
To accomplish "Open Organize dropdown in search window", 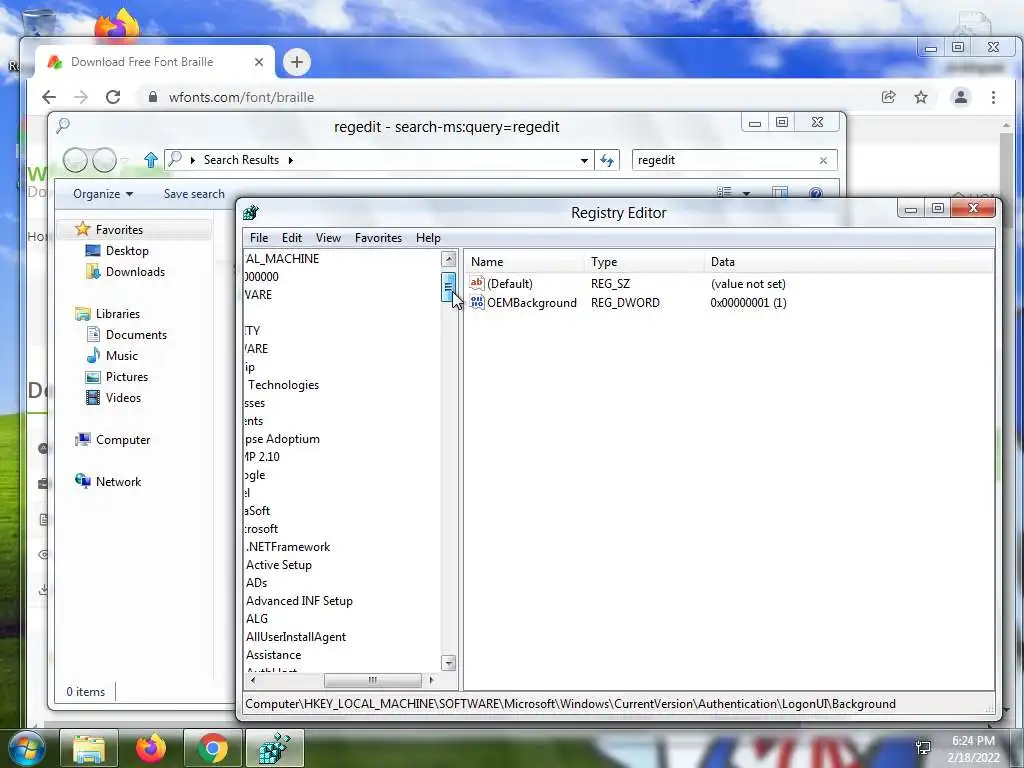I will pos(103,194).
